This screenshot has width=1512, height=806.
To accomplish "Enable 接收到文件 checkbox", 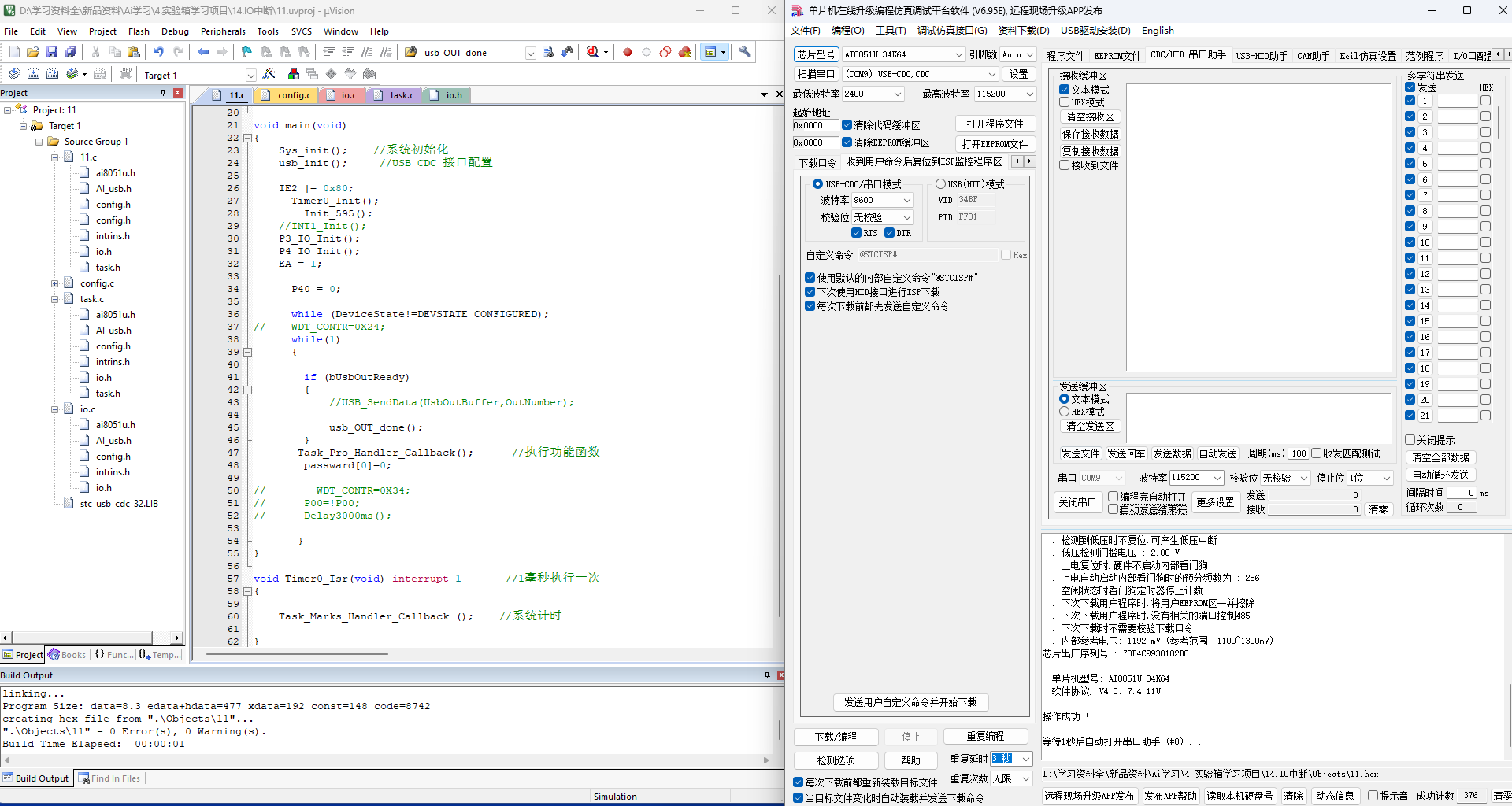I will [1064, 165].
